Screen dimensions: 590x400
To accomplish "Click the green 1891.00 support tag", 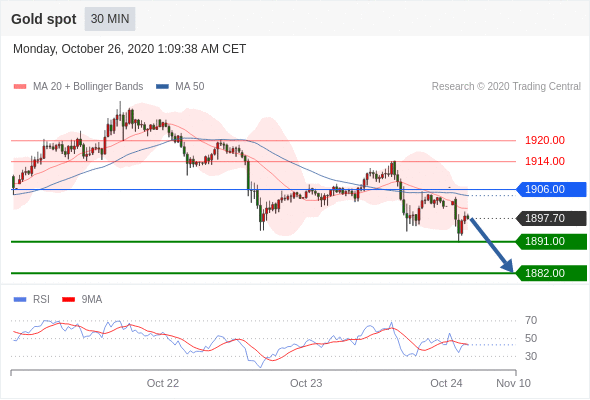I will (x=551, y=241).
